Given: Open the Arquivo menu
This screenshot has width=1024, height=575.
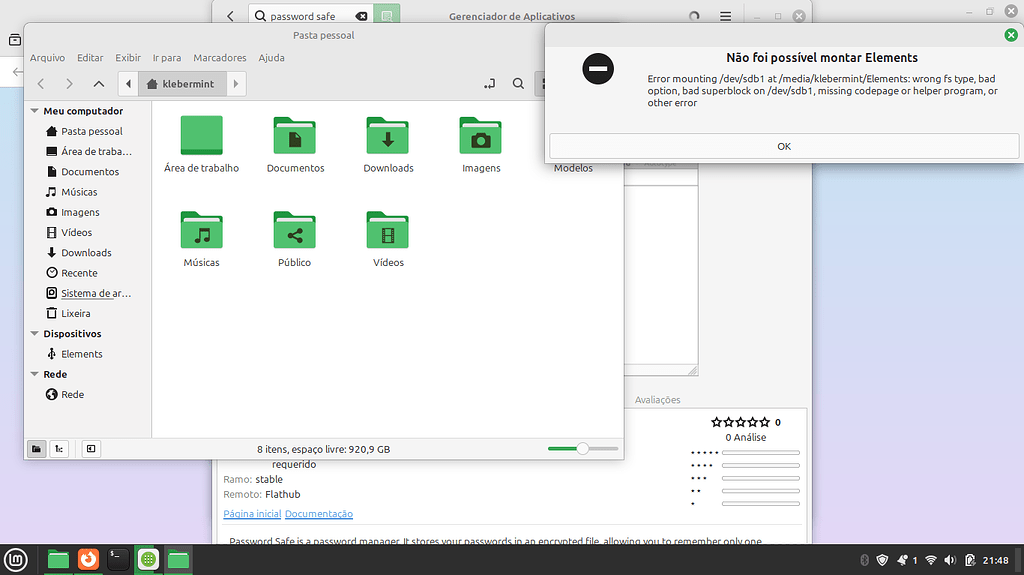Looking at the screenshot, I should tap(47, 58).
